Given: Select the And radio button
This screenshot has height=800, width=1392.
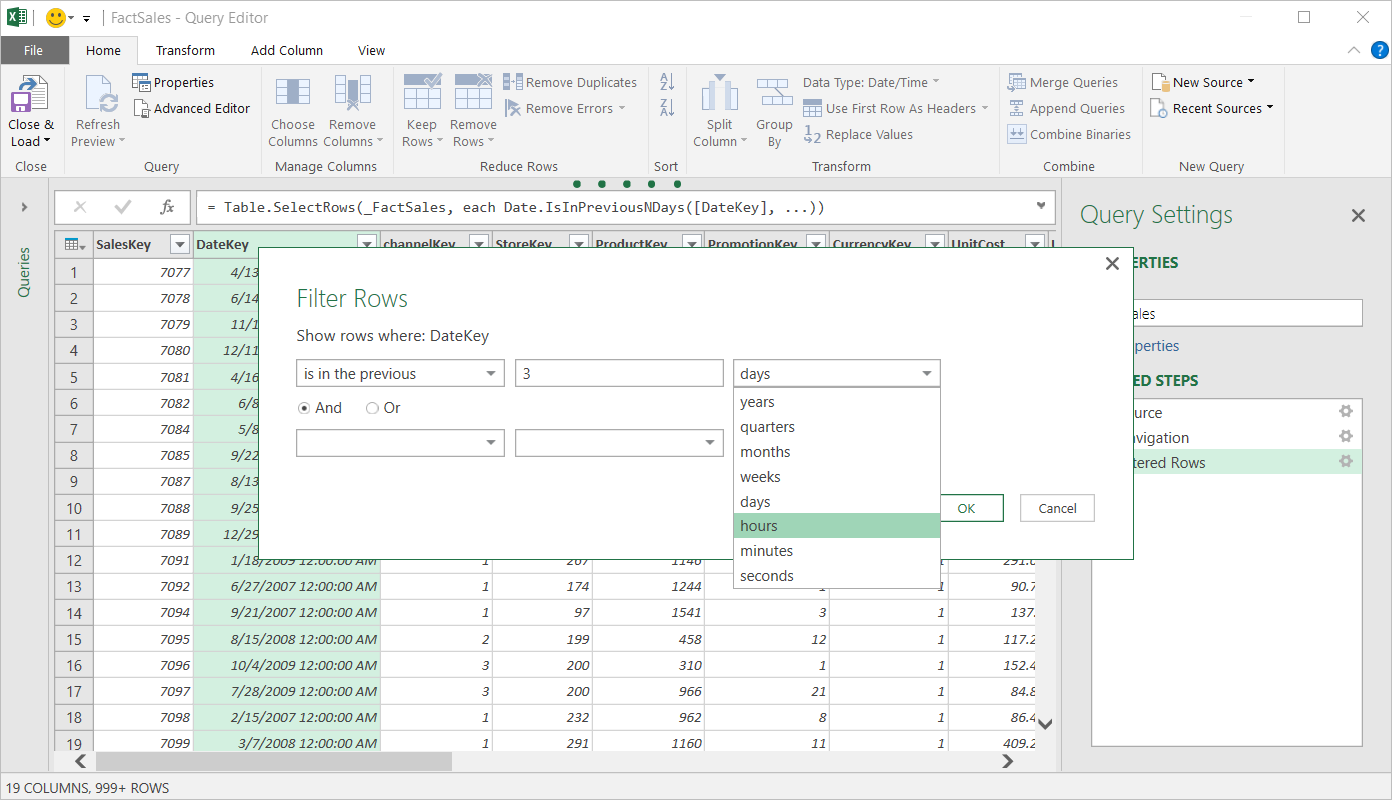Looking at the screenshot, I should [x=304, y=408].
